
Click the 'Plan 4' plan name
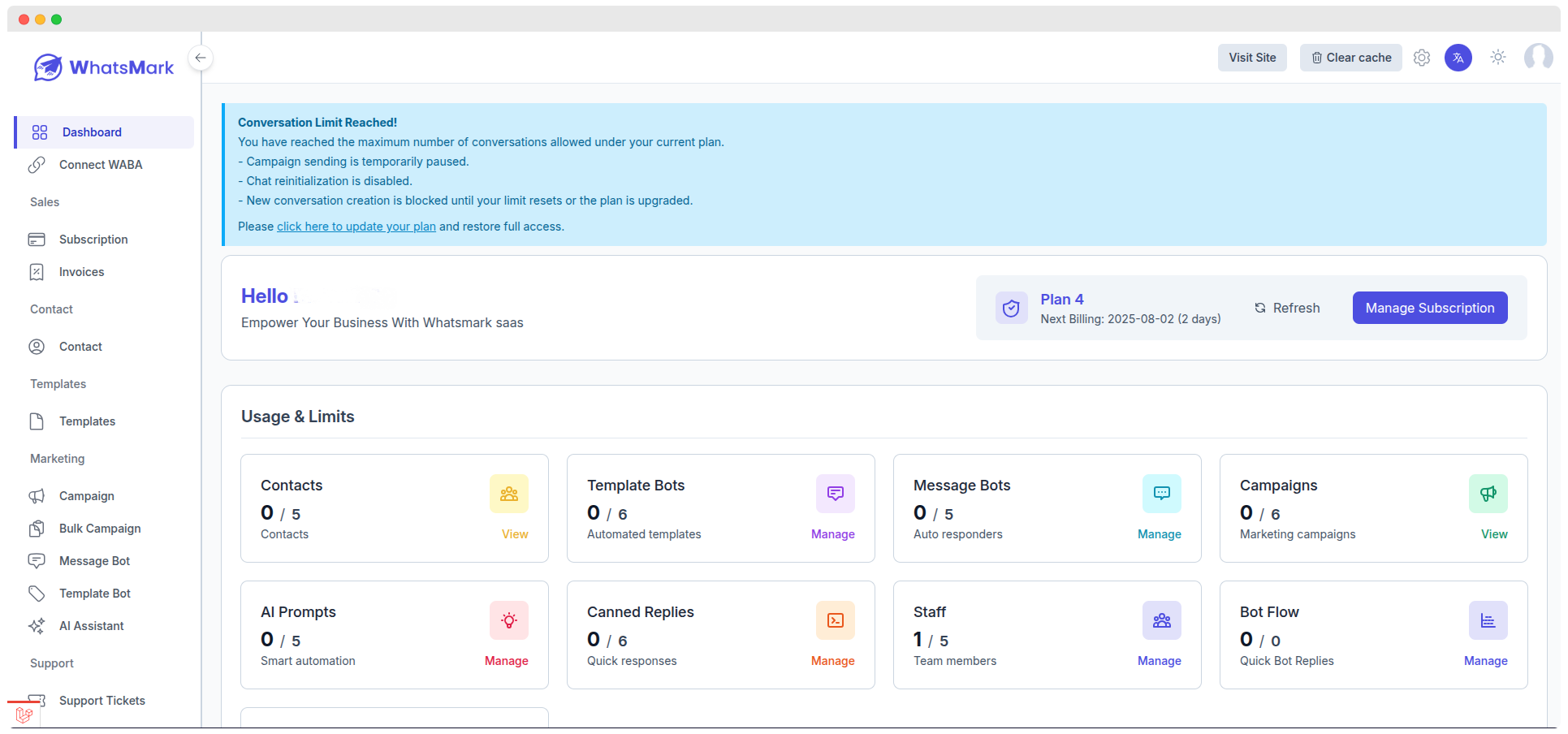1062,300
